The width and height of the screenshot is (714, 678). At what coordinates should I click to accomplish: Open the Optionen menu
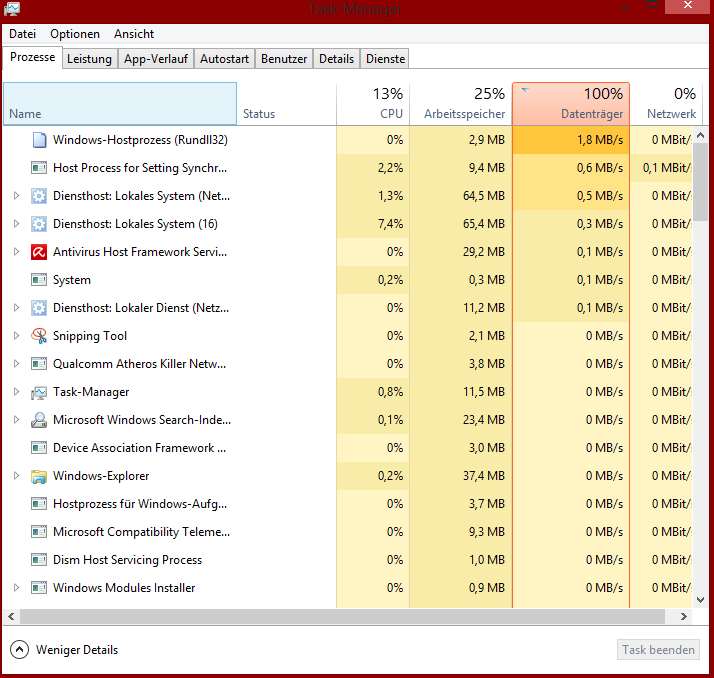click(75, 34)
